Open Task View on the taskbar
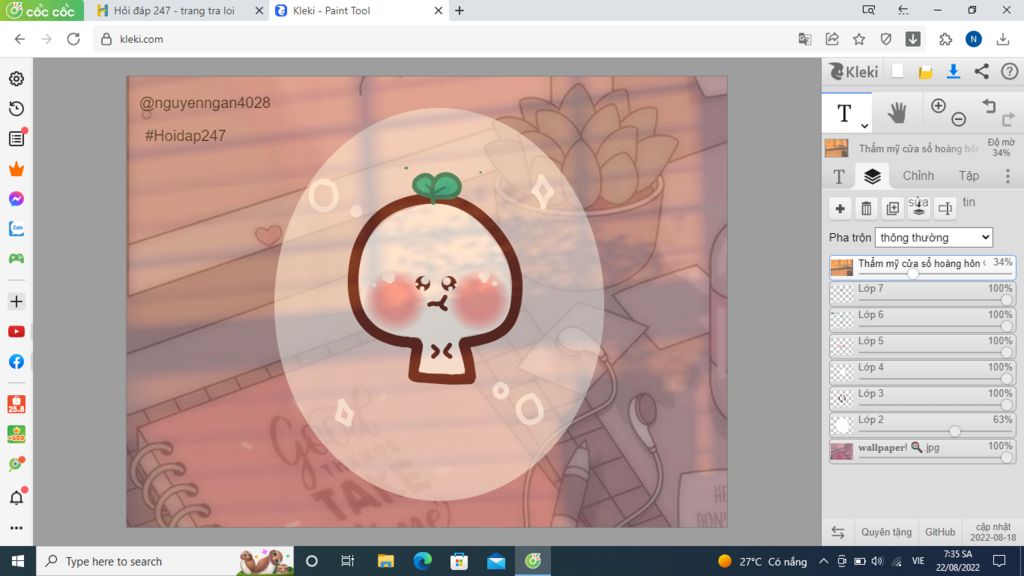This screenshot has height=576, width=1024. coord(347,561)
